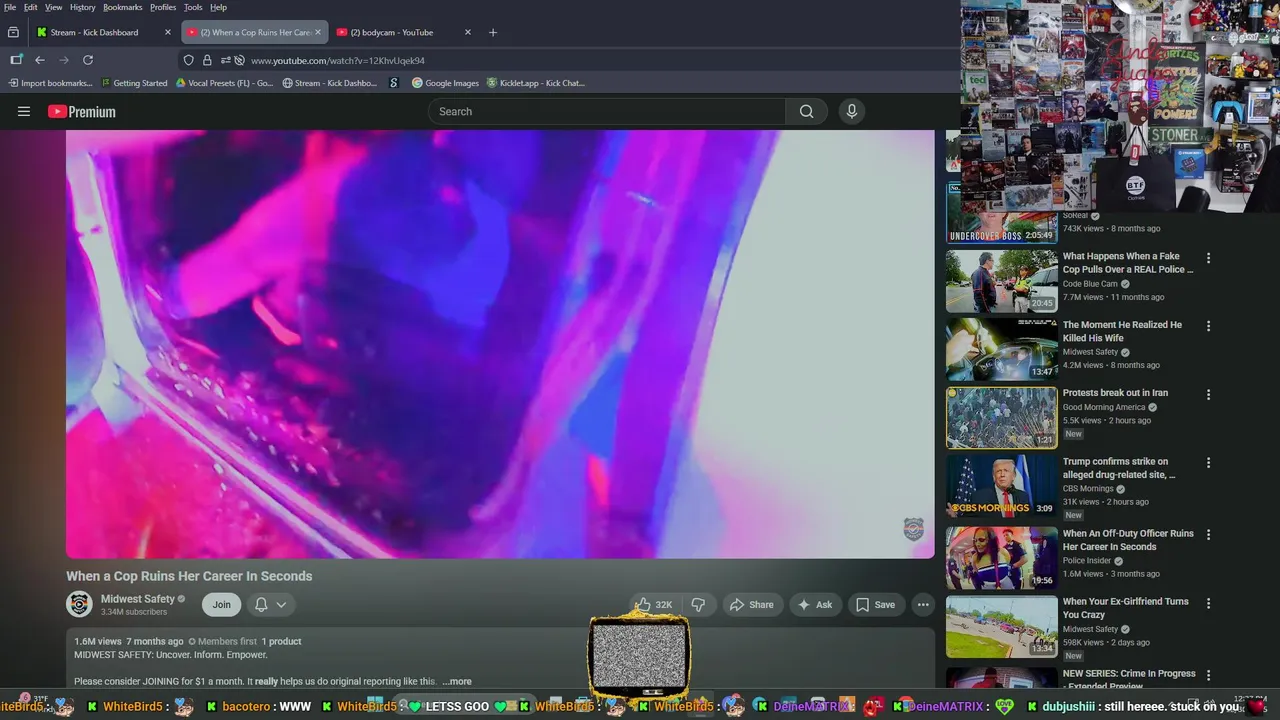This screenshot has height=720, width=1280.
Task: Open Protests break out in Iran thumbnail
Action: click(x=1002, y=418)
